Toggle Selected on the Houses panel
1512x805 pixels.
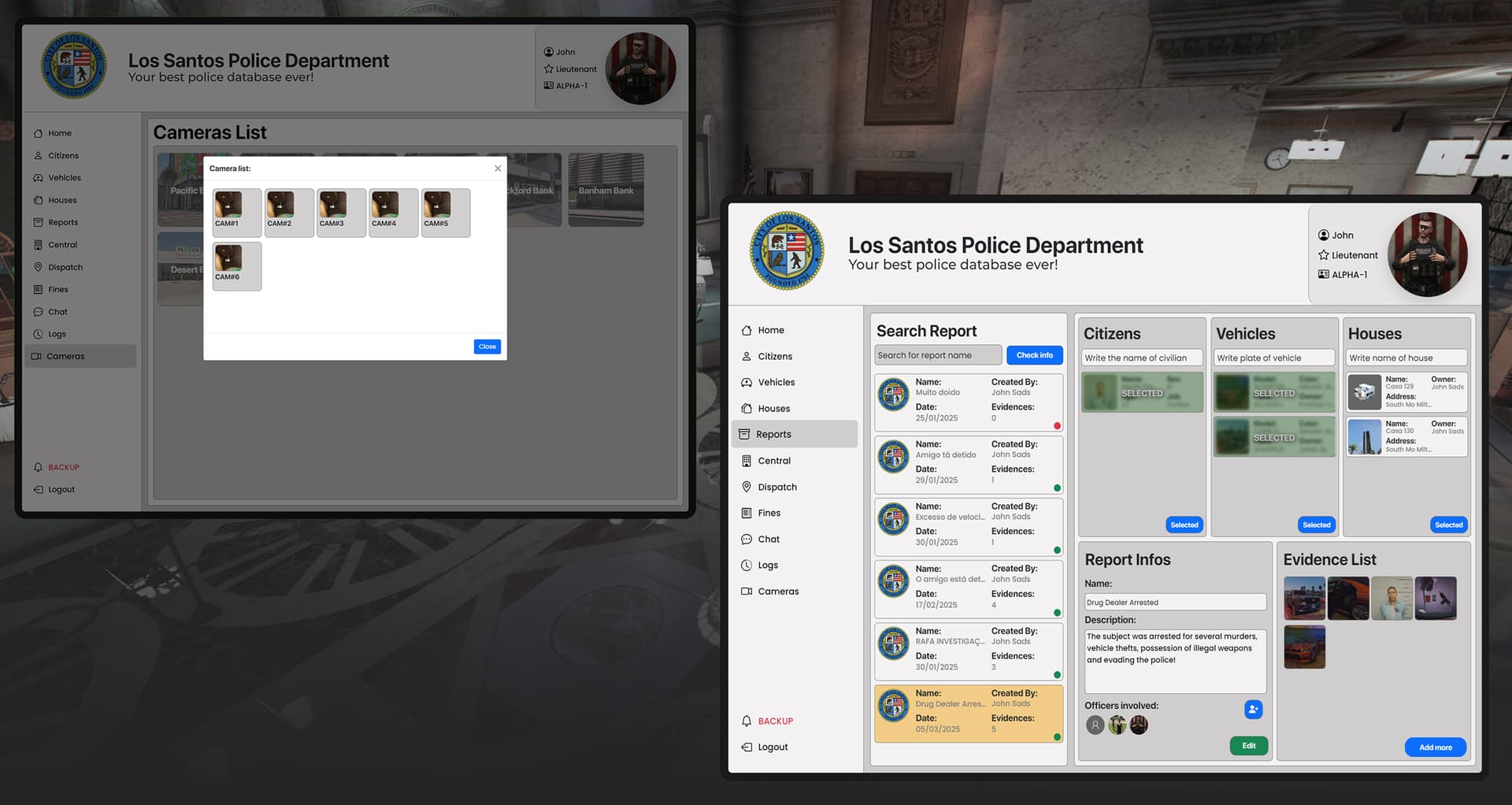pyautogui.click(x=1448, y=524)
